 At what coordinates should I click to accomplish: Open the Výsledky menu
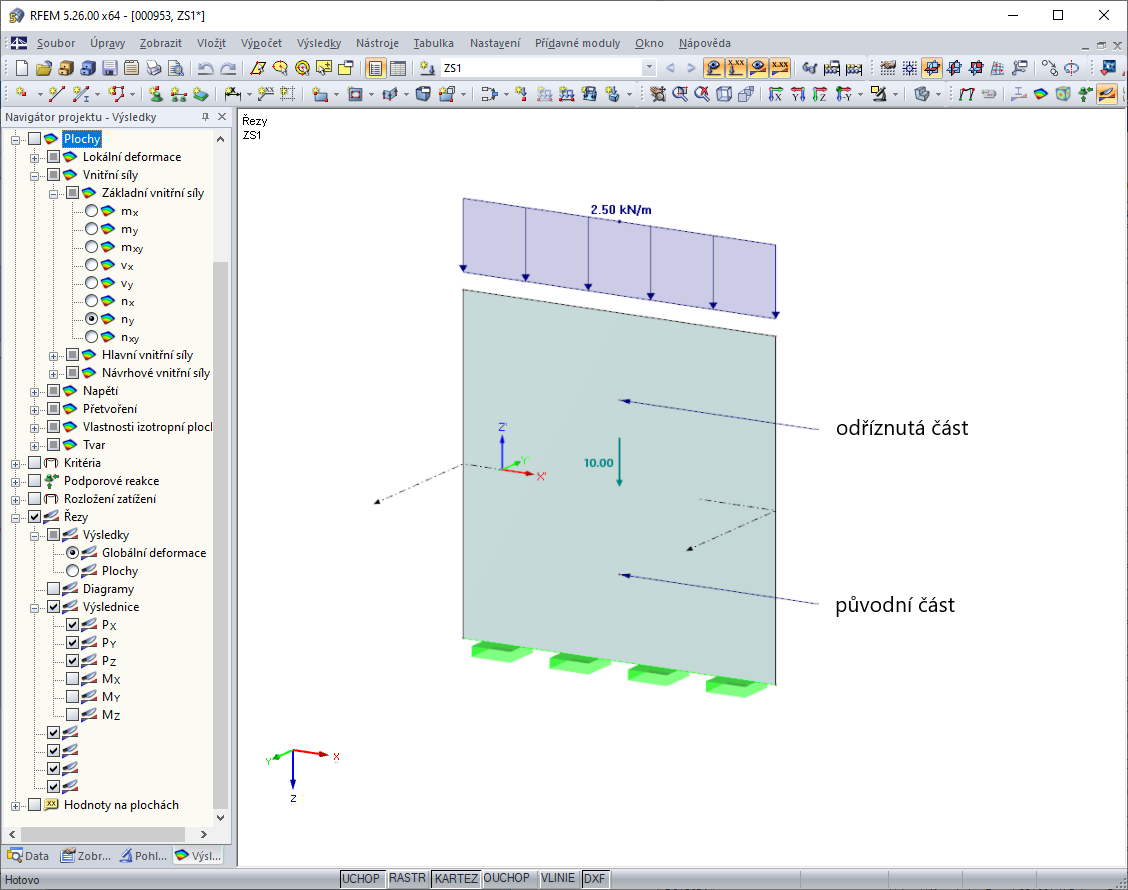(x=319, y=43)
